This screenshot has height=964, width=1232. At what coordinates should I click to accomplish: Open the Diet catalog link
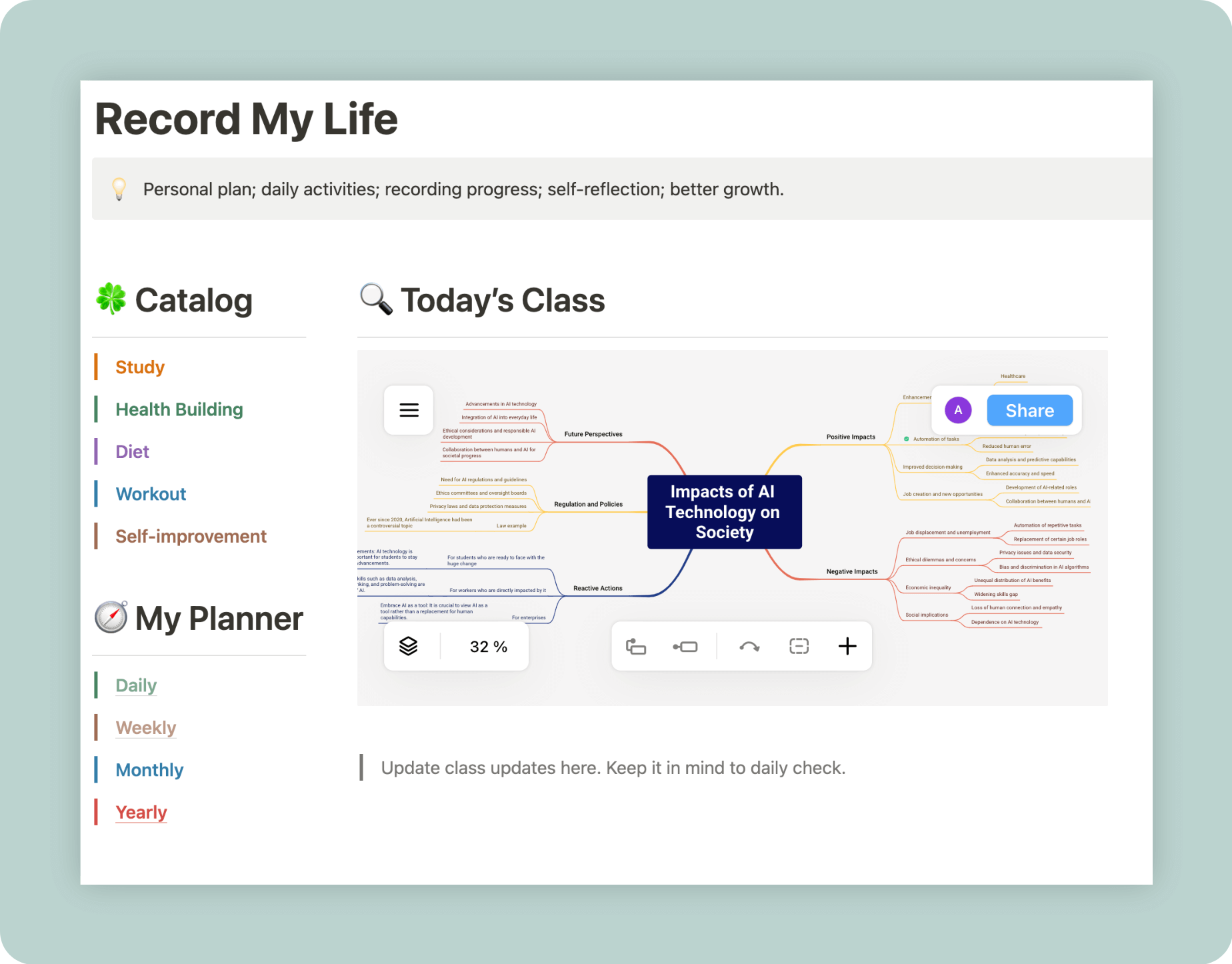132,452
